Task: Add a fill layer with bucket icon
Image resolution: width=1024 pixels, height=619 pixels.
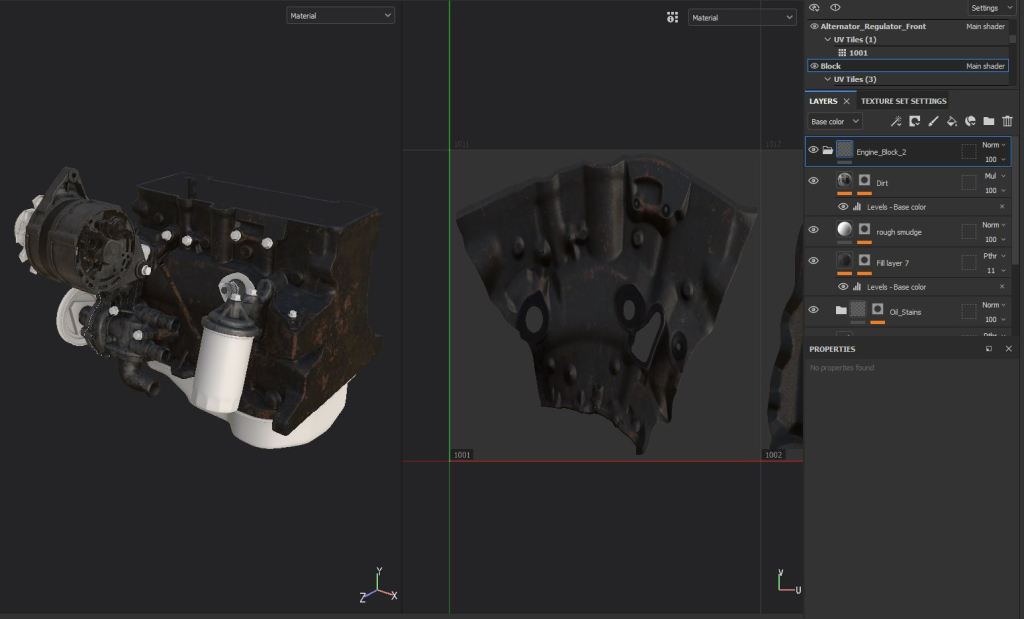Action: 951,122
